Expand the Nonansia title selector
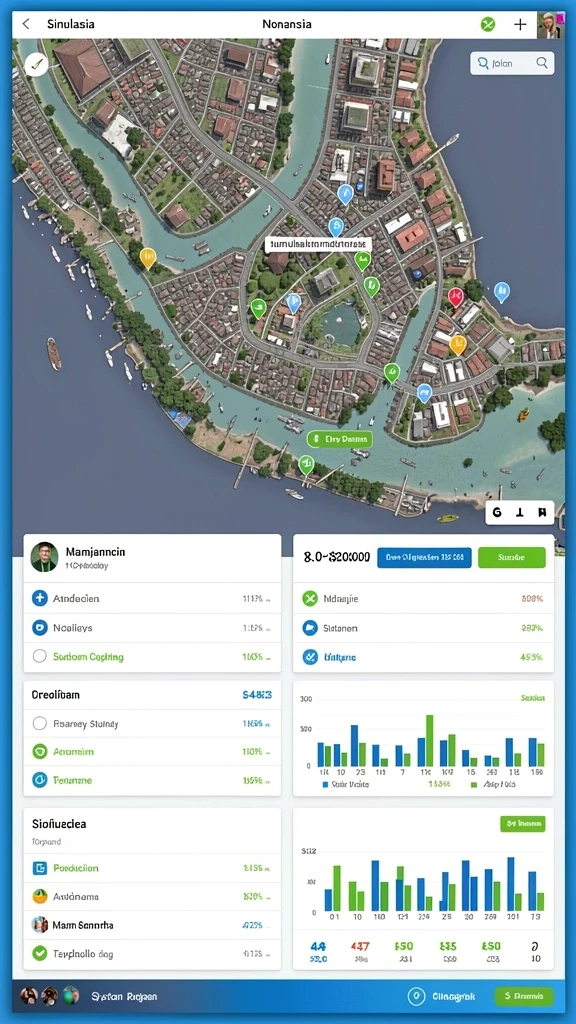This screenshot has height=1024, width=576. 287,24
